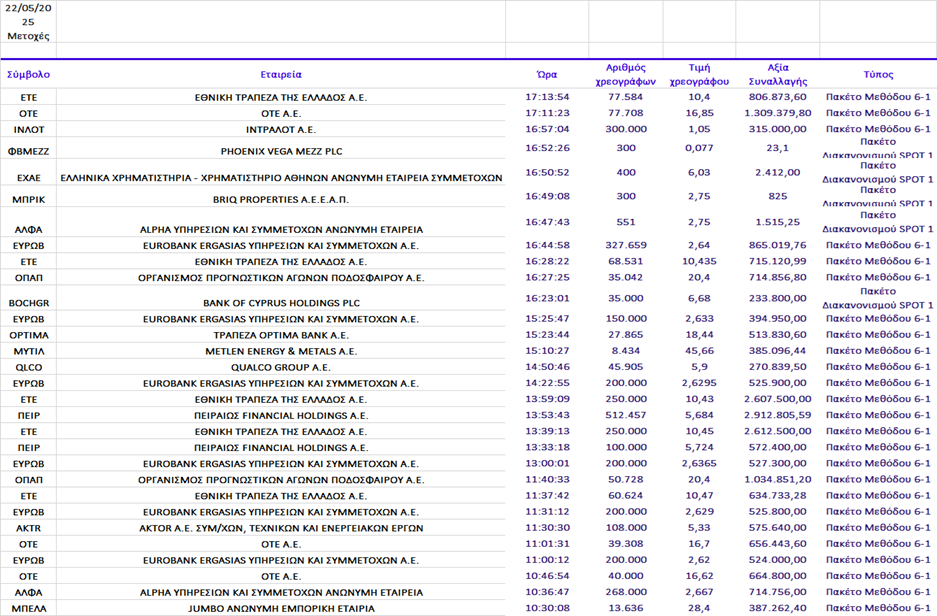Click the QLCO symbol cell

pyautogui.click(x=28, y=367)
